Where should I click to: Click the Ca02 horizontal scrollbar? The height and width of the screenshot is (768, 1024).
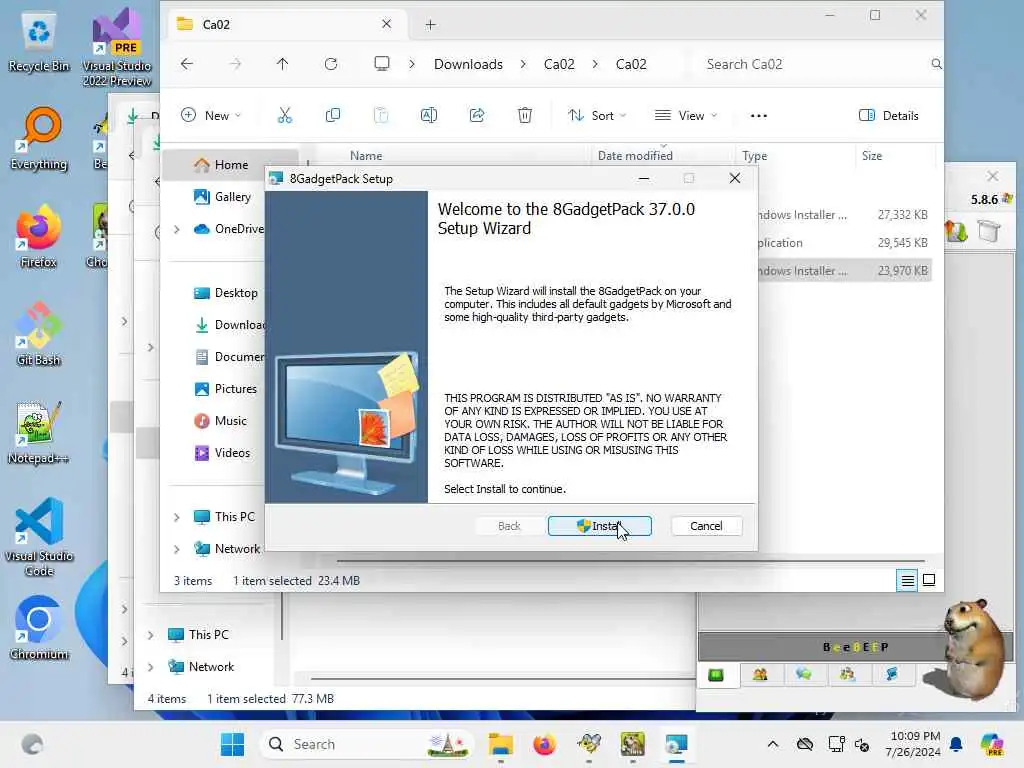point(630,560)
